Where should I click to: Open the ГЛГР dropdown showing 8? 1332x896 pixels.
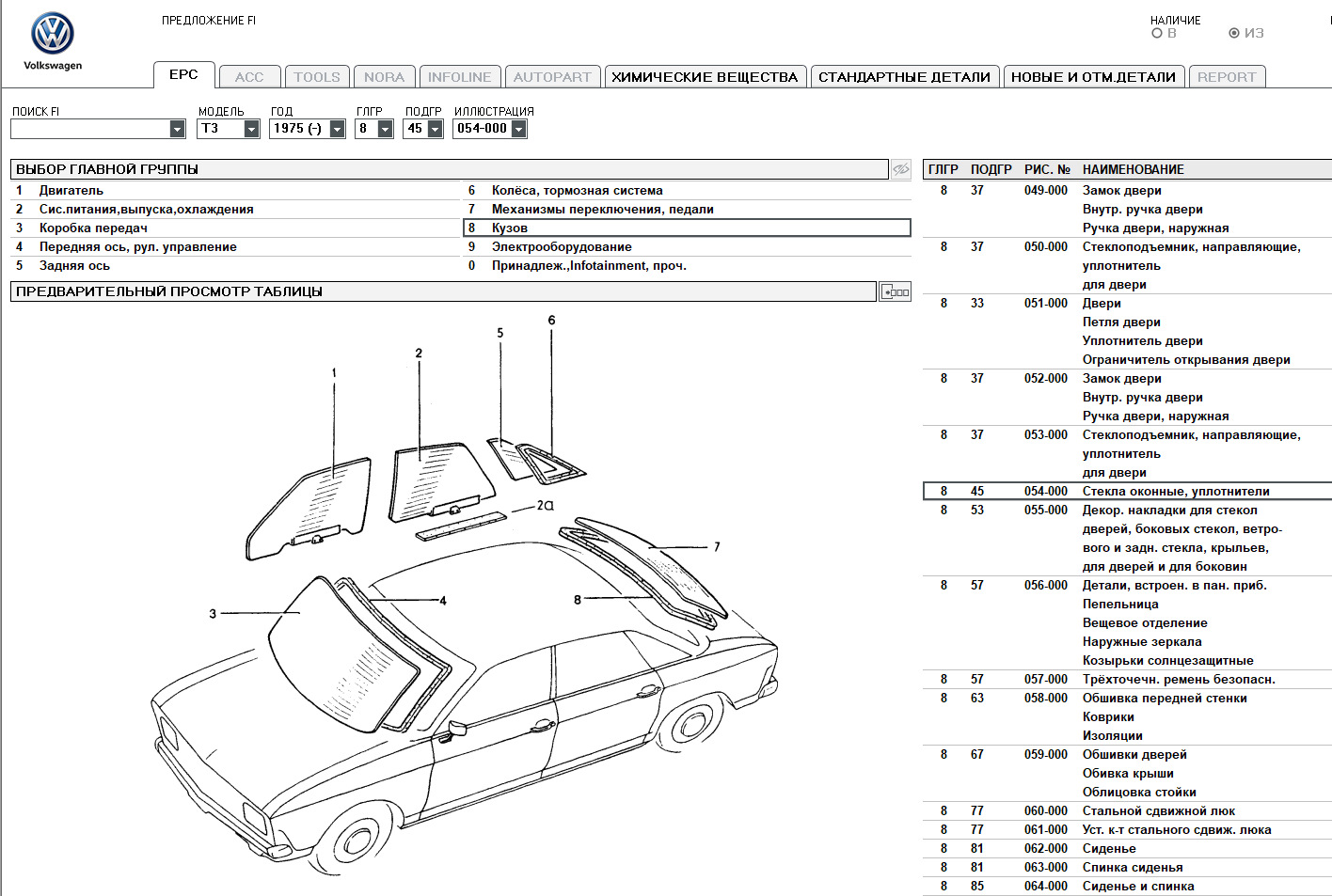(x=385, y=129)
